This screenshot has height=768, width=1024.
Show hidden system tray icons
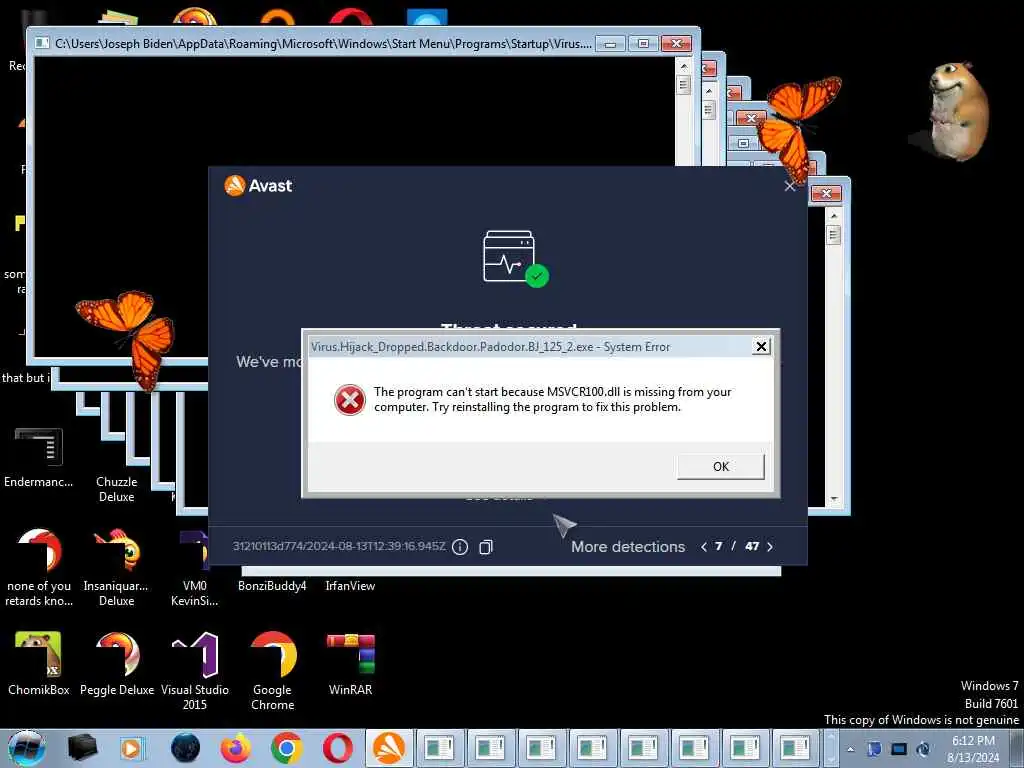click(x=850, y=749)
